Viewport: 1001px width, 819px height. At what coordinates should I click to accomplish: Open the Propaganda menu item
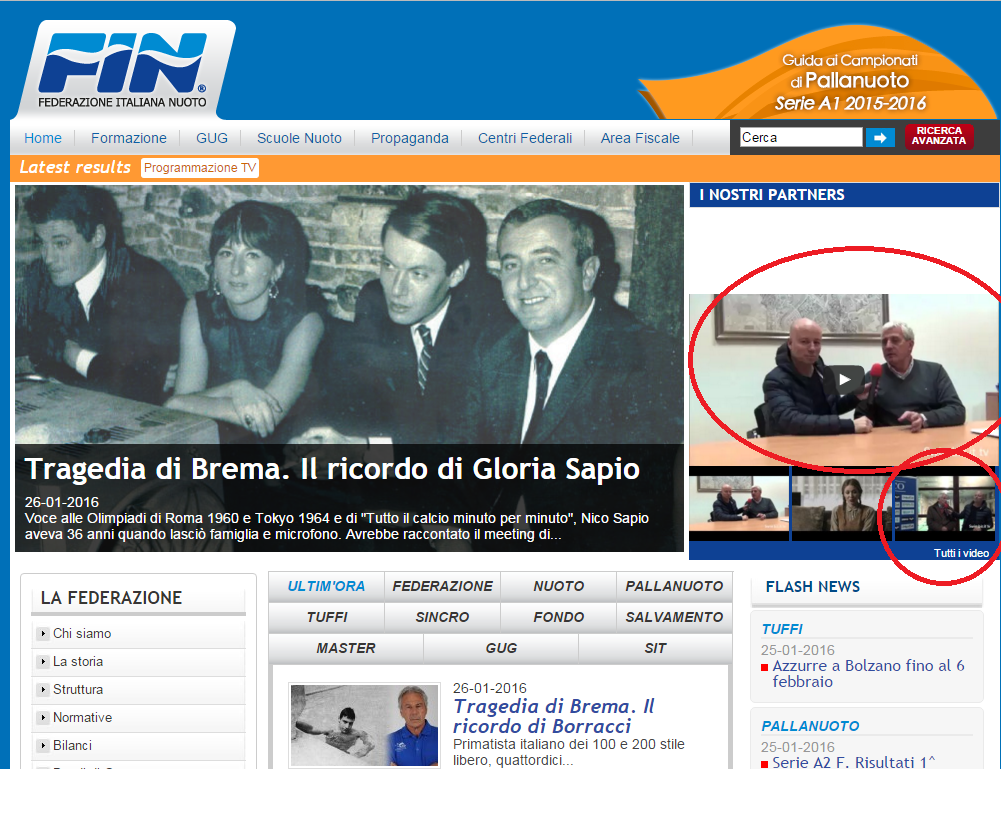[x=409, y=138]
